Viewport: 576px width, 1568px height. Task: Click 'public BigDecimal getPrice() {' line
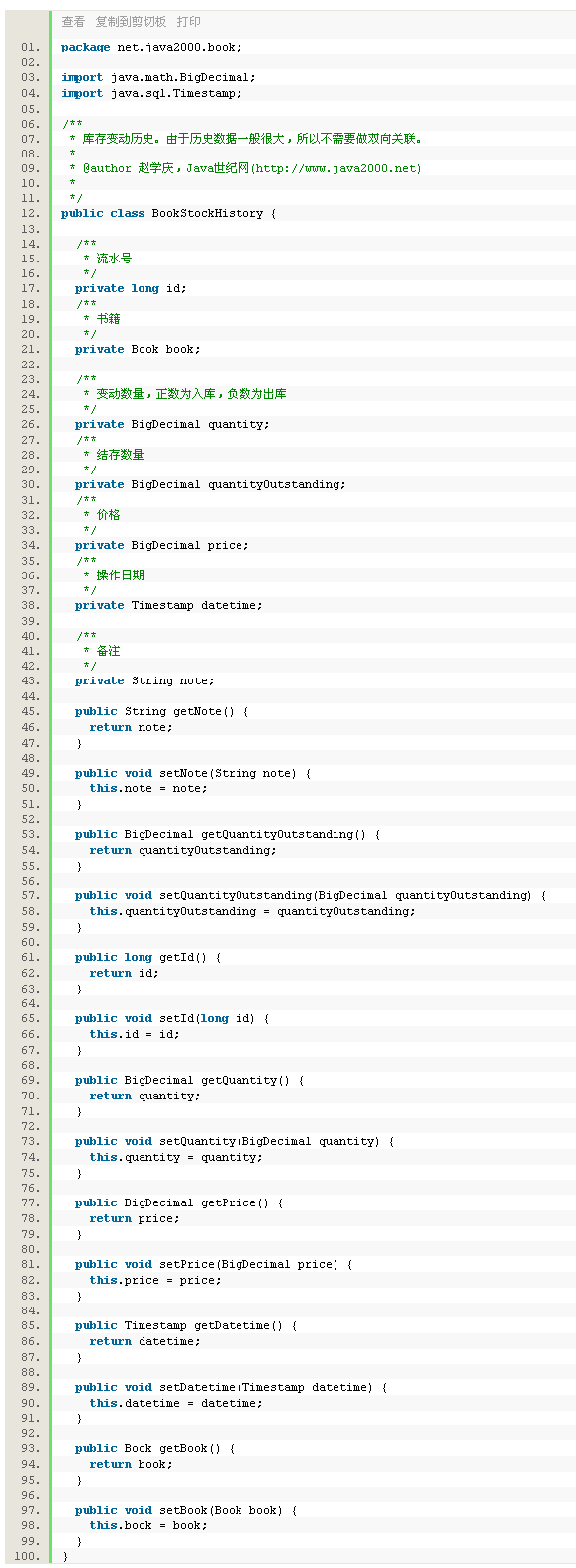pos(179,1202)
